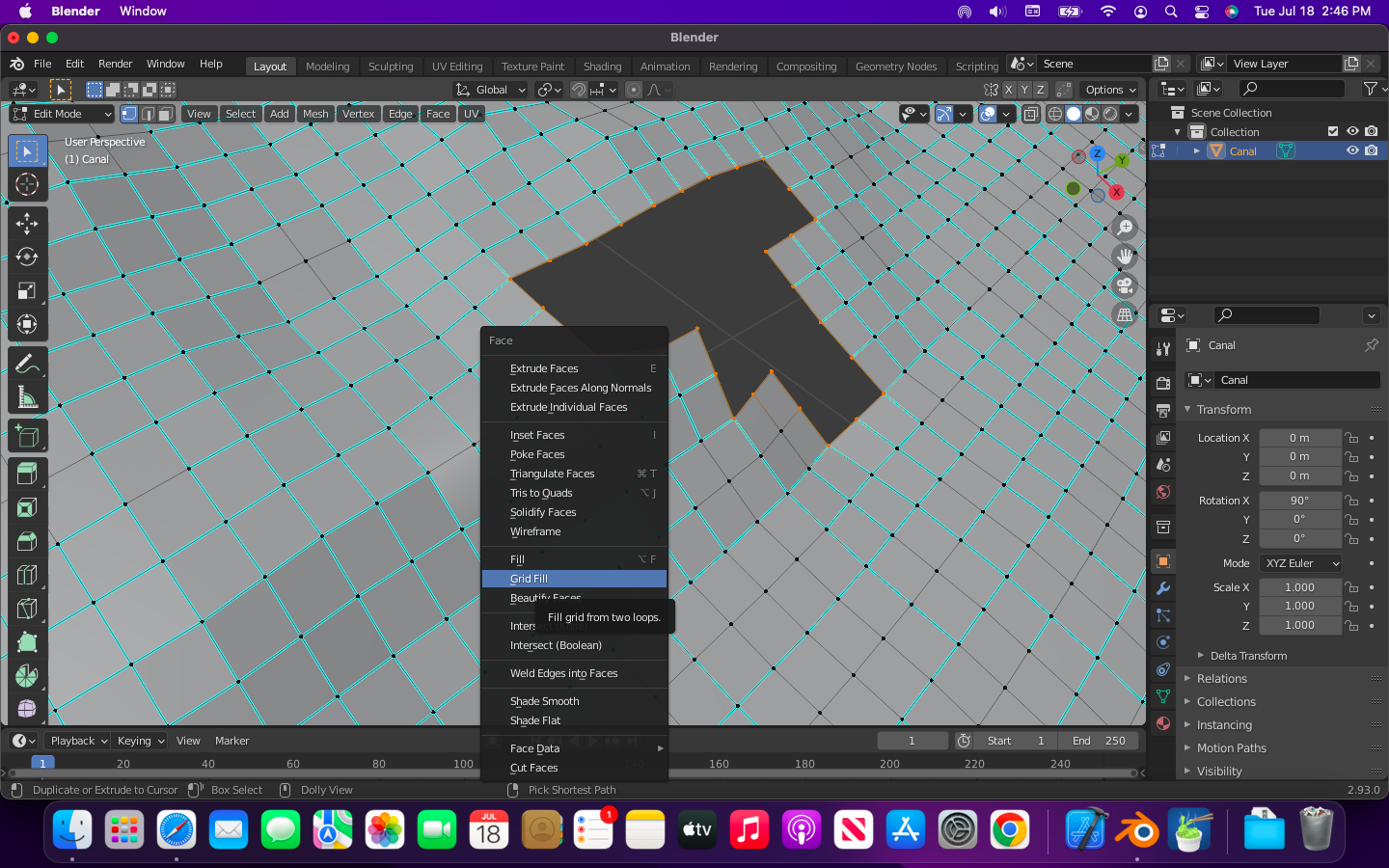Open the XYZ Euler rotation mode dropdown
1389x868 pixels.
click(x=1301, y=563)
